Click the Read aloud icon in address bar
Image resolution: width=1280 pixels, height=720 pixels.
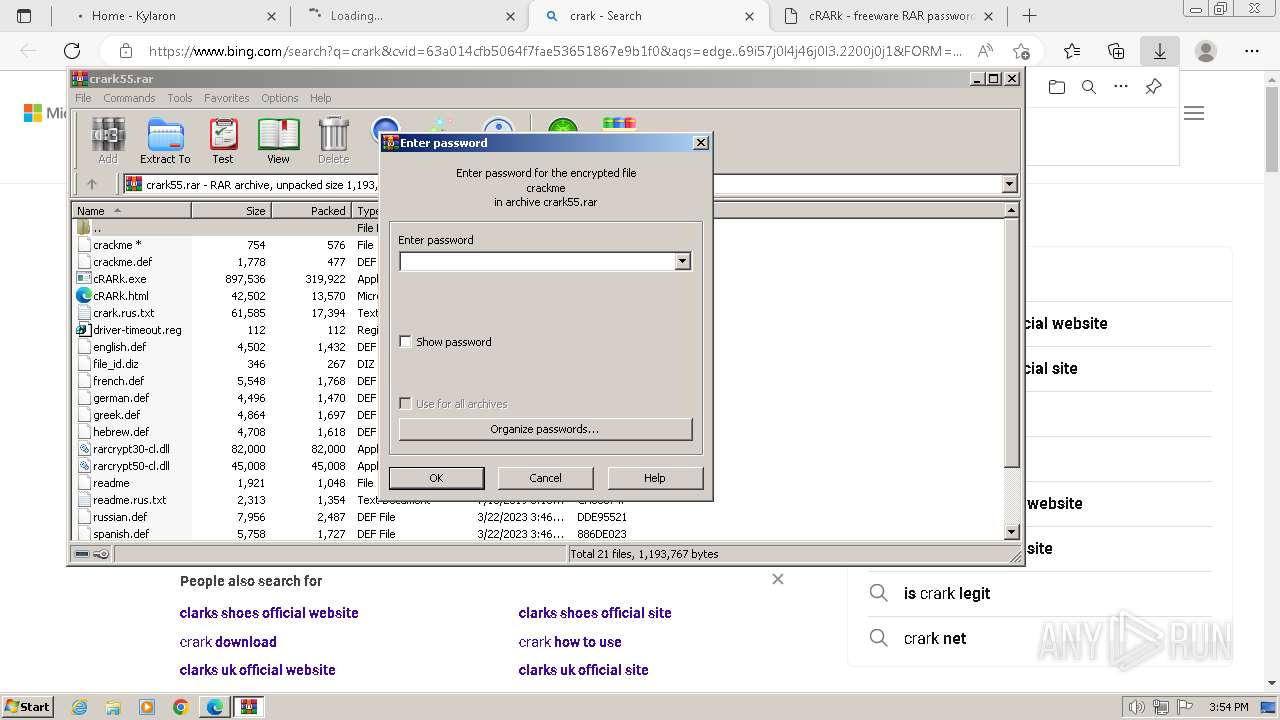(985, 51)
